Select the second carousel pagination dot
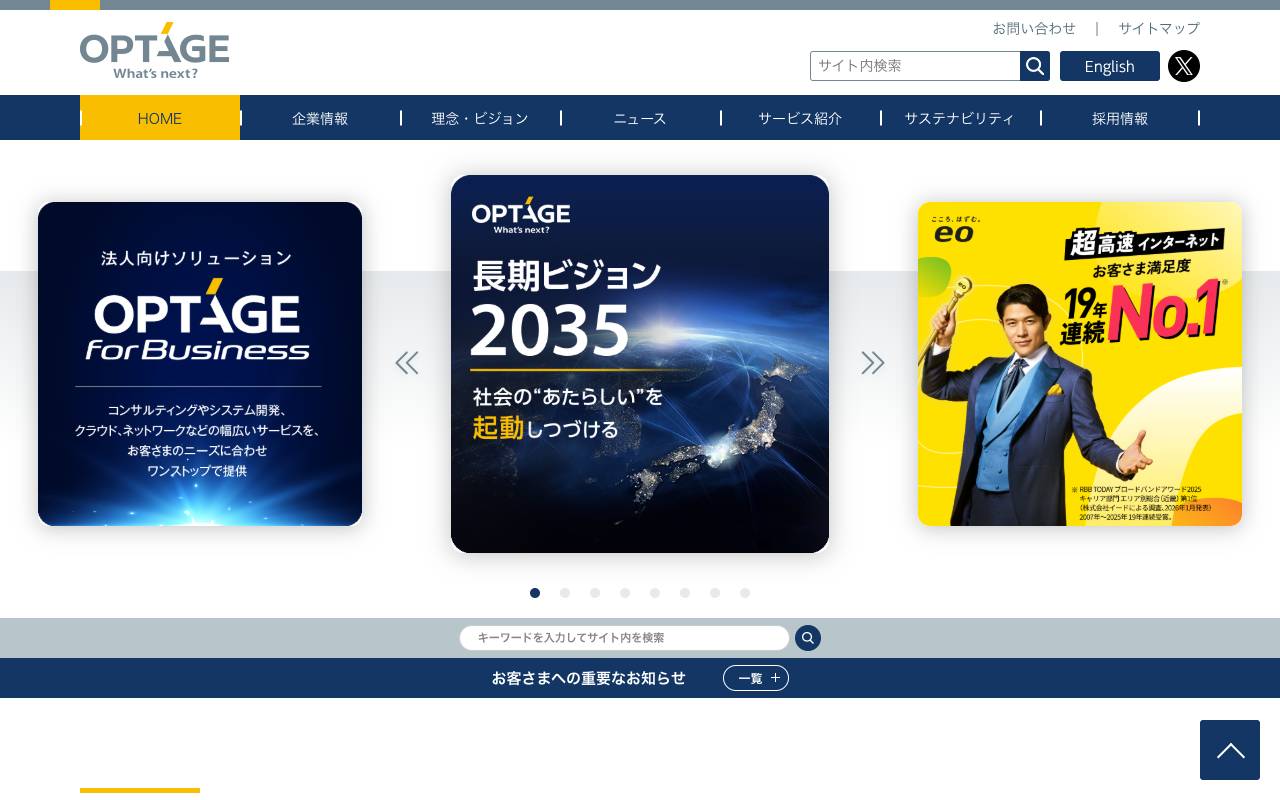Viewport: 1280px width, 800px height. click(565, 593)
